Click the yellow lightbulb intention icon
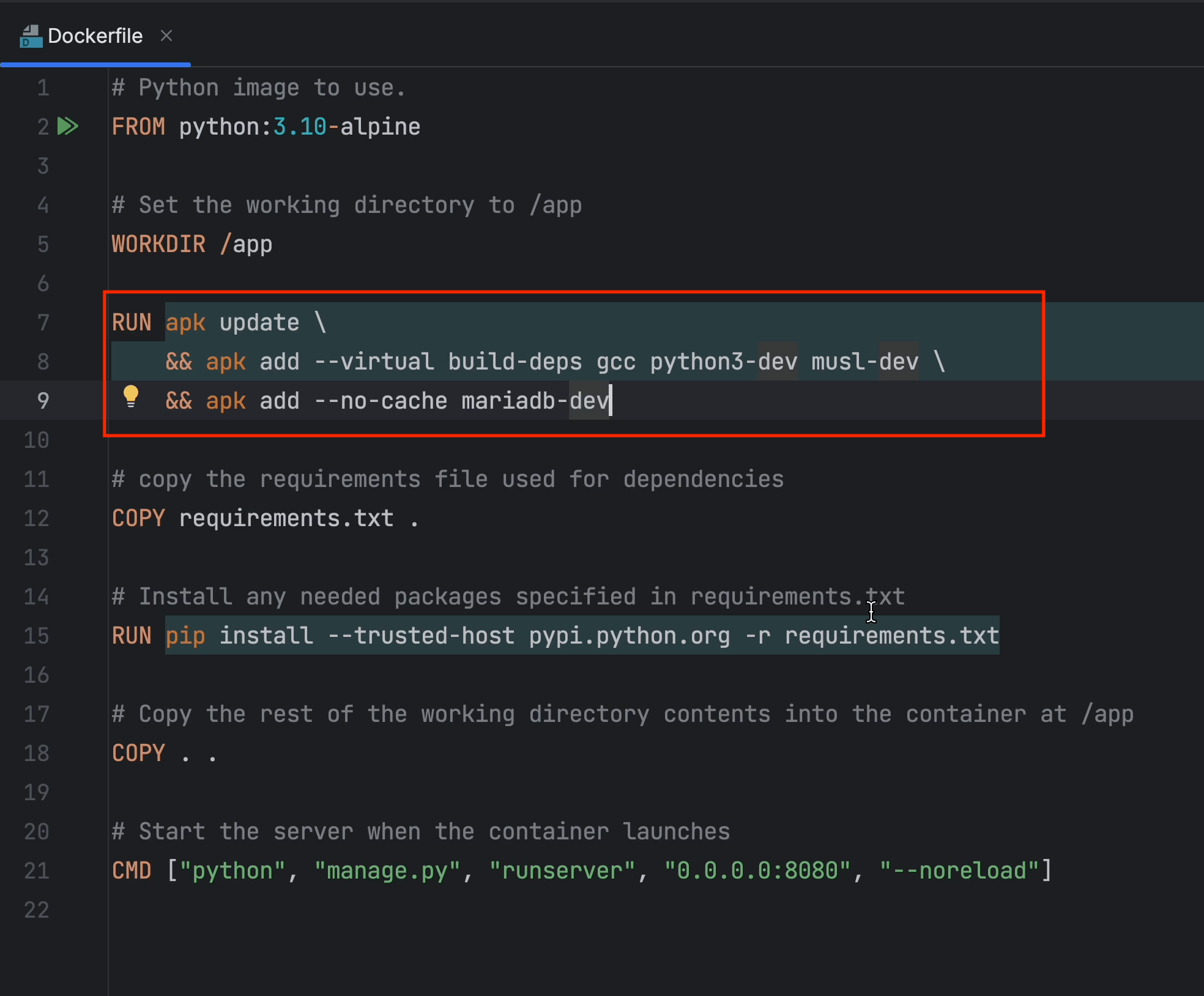Image resolution: width=1204 pixels, height=996 pixels. coord(131,396)
